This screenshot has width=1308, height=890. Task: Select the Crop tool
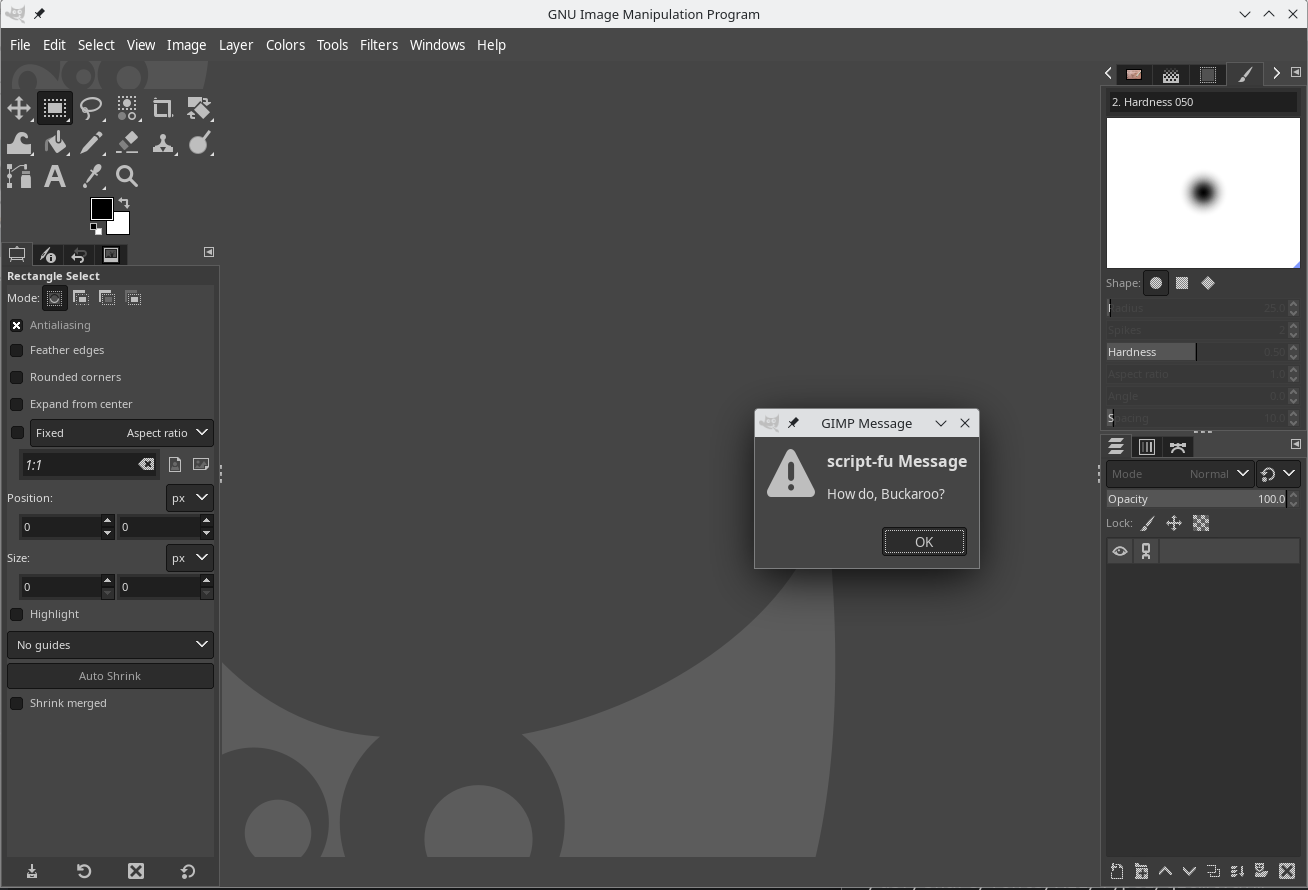(x=163, y=108)
